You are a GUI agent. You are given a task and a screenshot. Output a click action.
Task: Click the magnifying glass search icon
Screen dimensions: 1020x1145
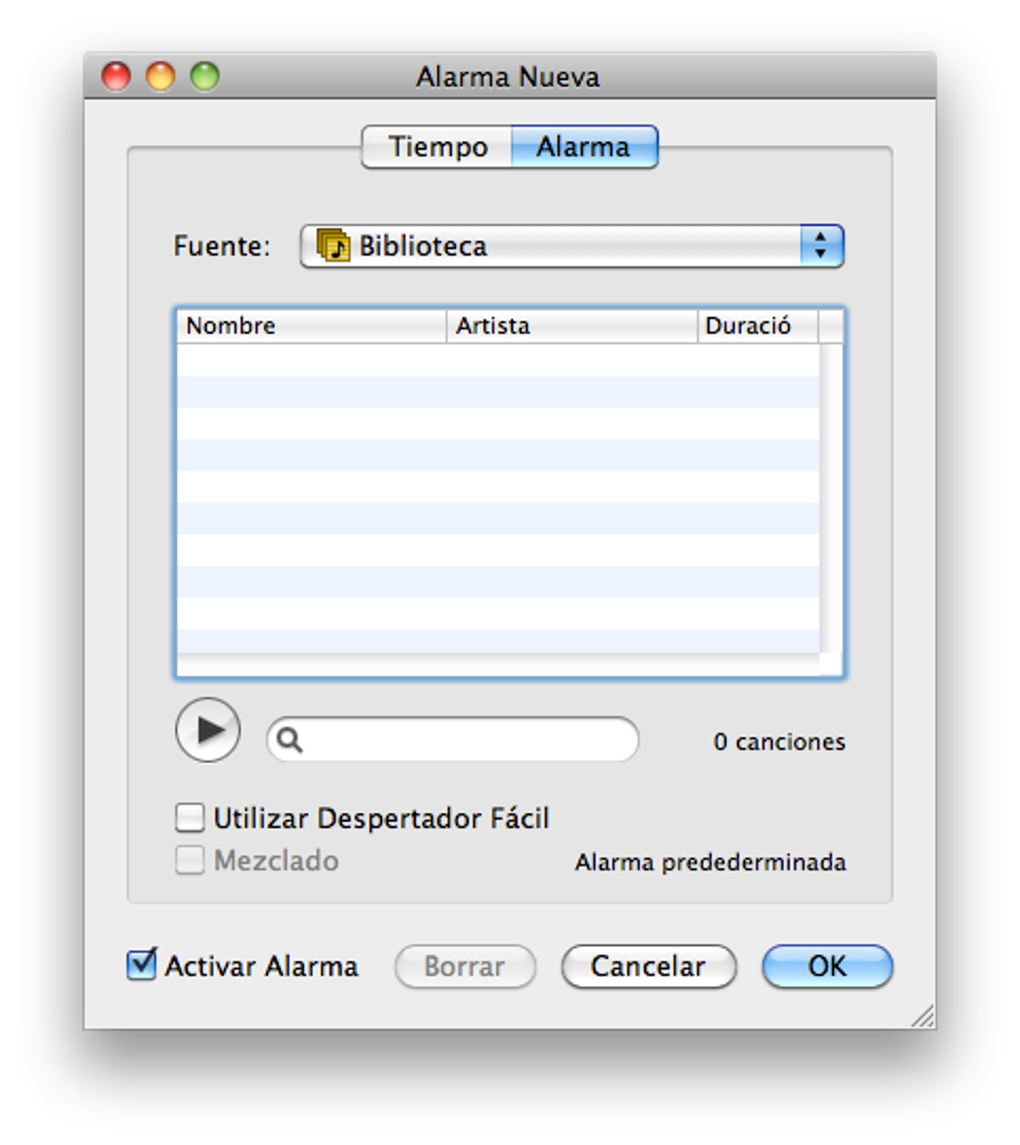coord(290,740)
